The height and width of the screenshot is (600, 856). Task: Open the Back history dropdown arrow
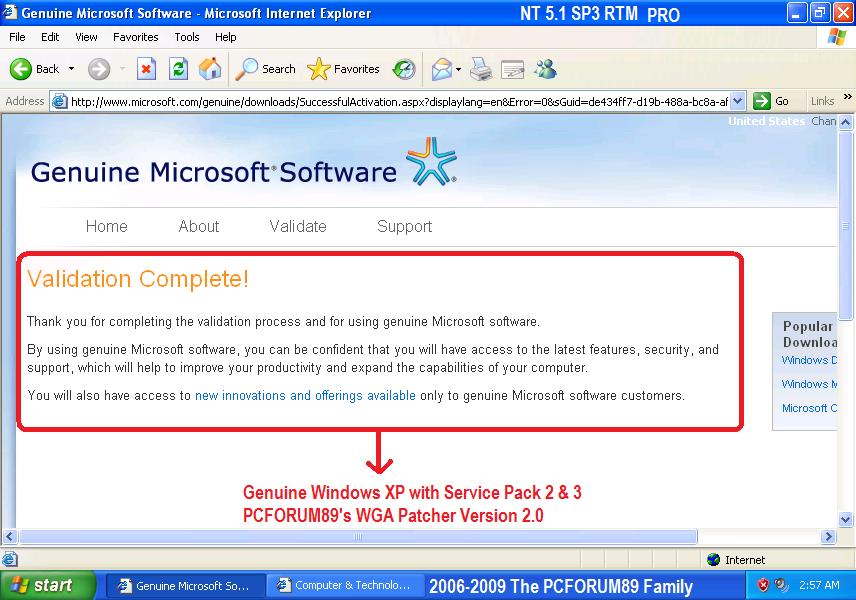pyautogui.click(x=72, y=69)
